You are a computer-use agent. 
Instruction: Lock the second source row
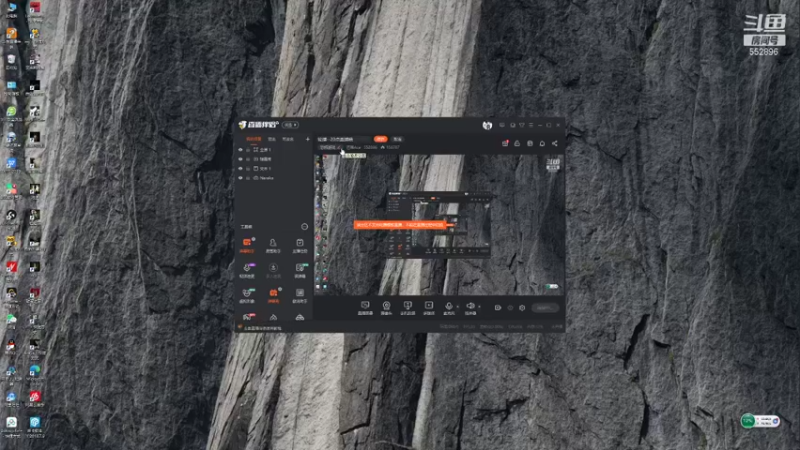[x=248, y=159]
